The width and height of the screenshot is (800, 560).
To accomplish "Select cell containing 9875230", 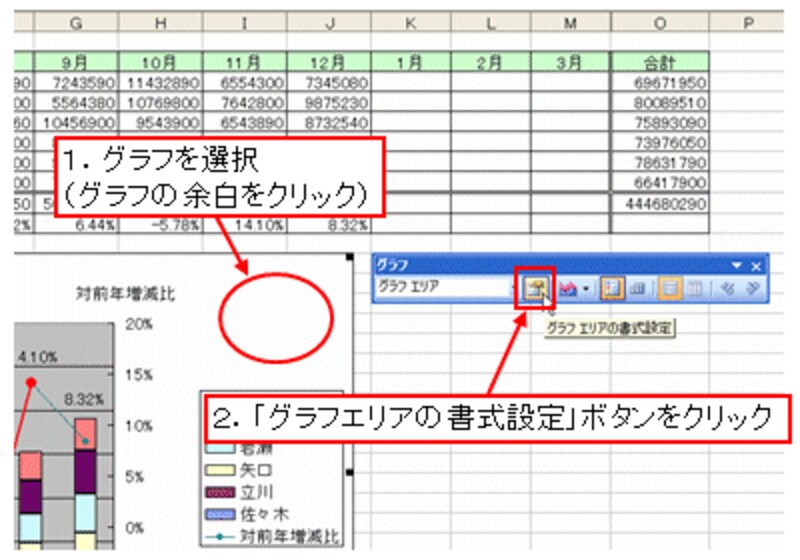I will pos(329,103).
